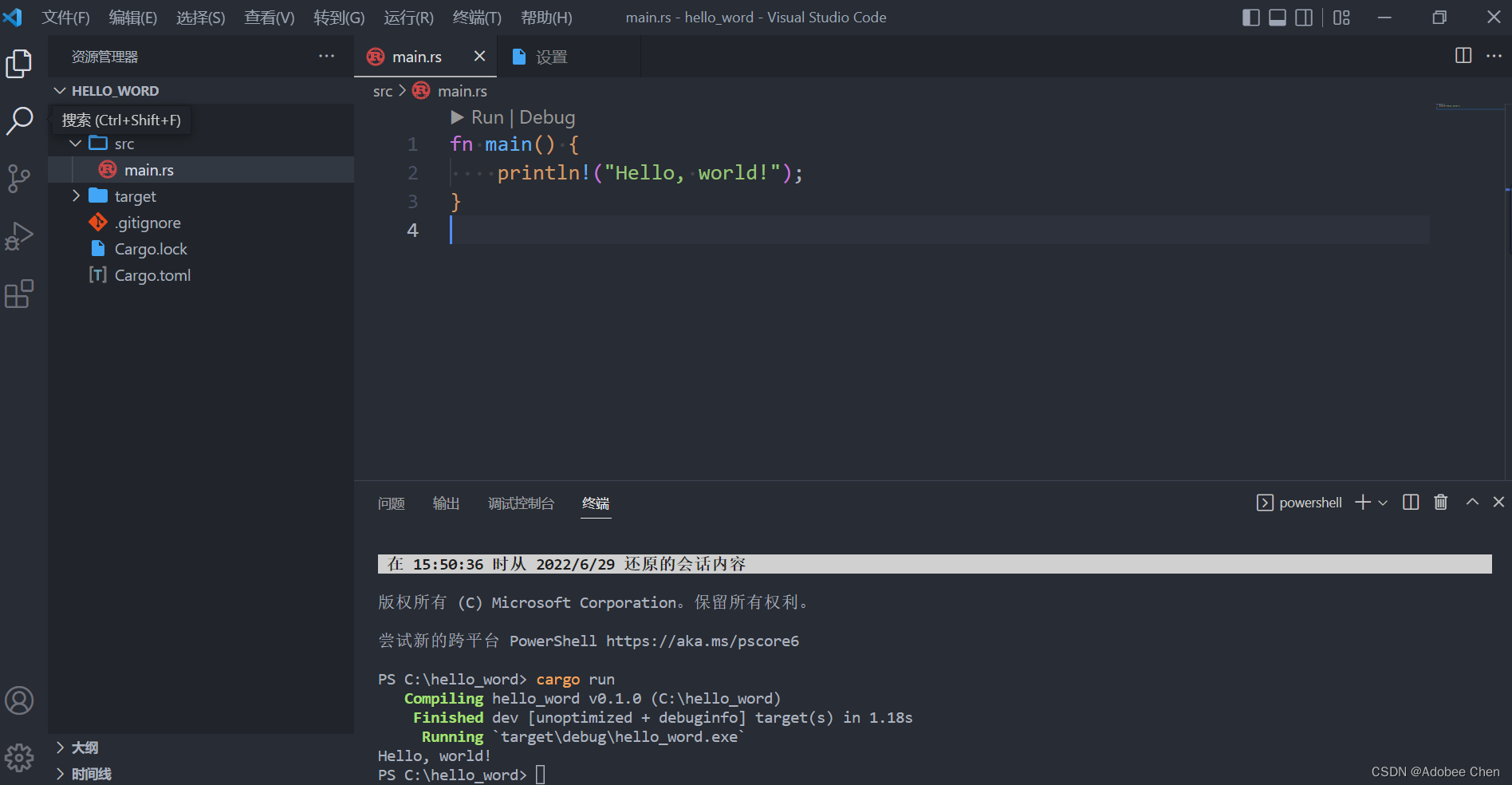Open the Source Control view
The image size is (1512, 785).
tap(19, 179)
